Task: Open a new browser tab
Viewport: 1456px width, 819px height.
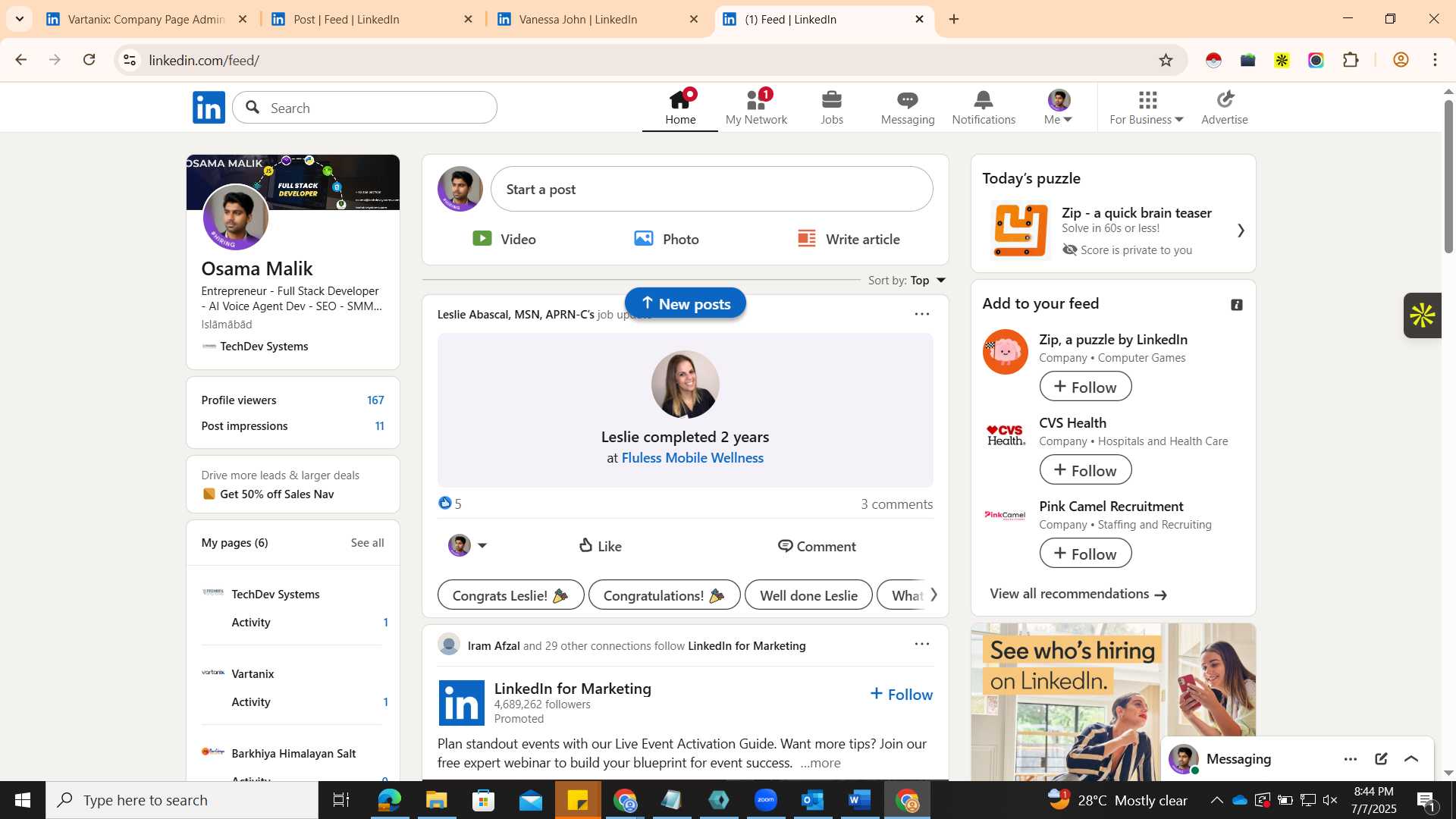Action: (954, 20)
